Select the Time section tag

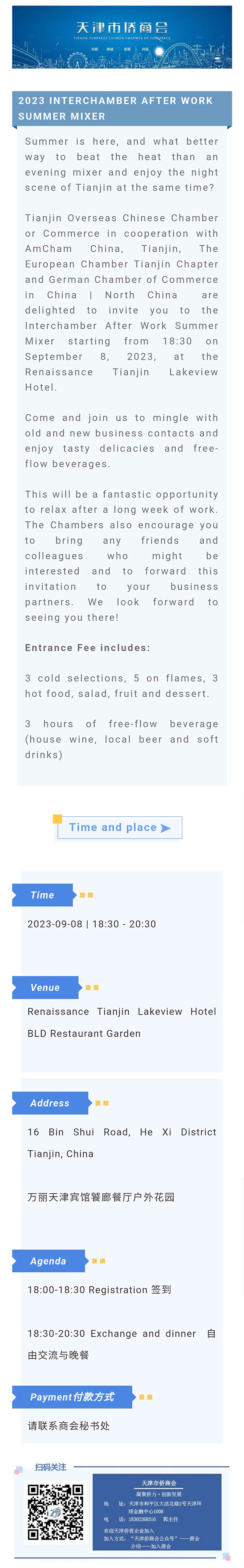pyautogui.click(x=43, y=895)
